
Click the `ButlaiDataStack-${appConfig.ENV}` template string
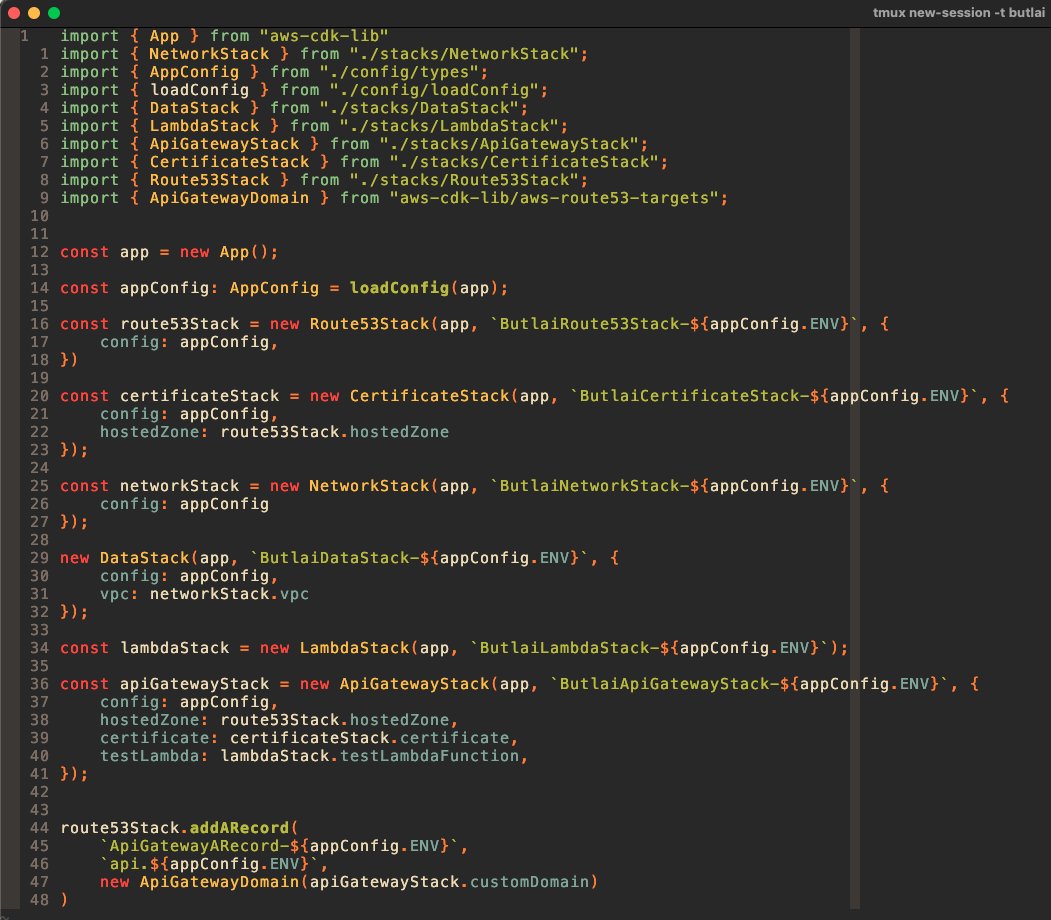(419, 558)
